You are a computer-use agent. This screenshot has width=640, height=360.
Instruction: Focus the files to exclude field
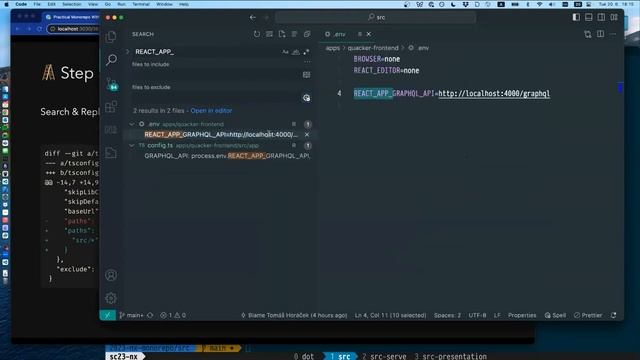(x=216, y=98)
